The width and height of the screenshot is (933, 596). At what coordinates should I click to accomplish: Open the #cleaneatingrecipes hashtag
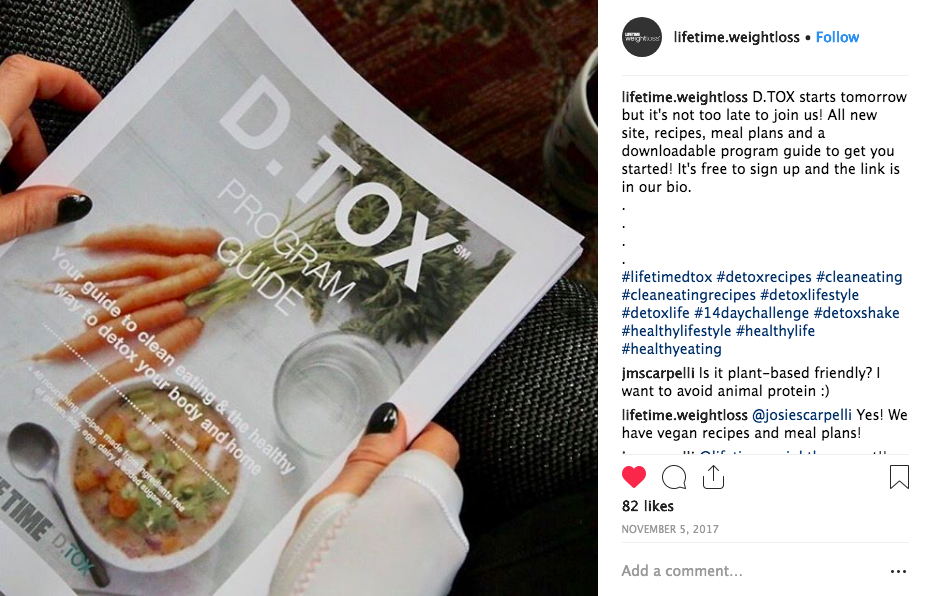688,295
